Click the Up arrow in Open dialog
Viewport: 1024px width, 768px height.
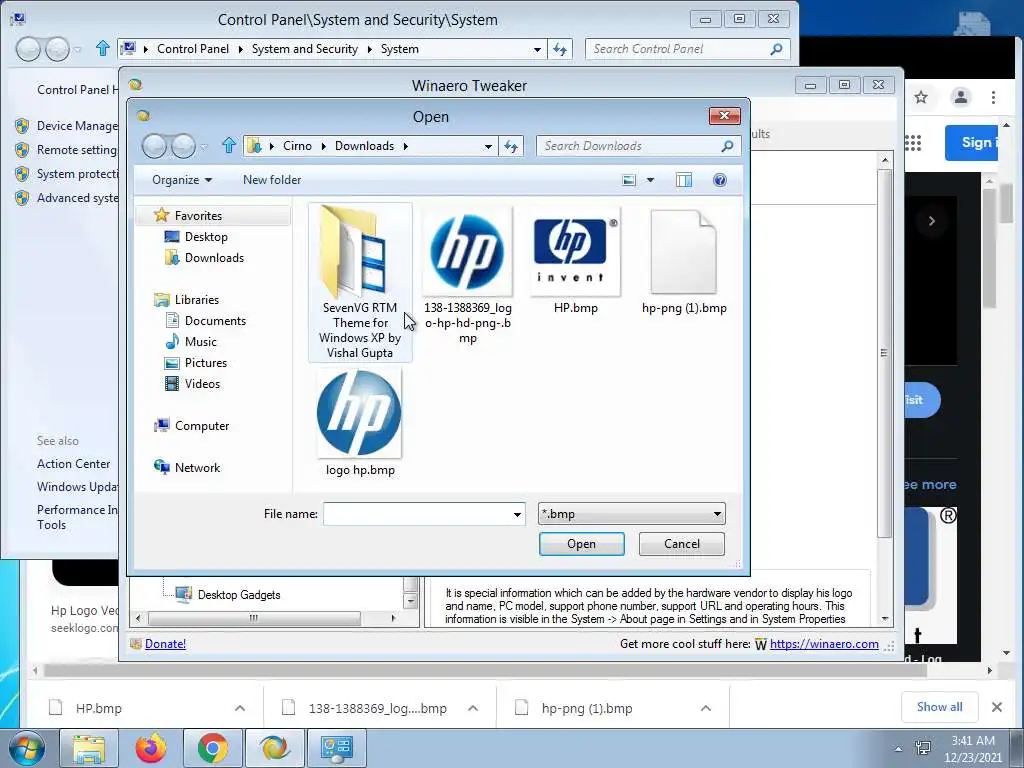(x=229, y=145)
